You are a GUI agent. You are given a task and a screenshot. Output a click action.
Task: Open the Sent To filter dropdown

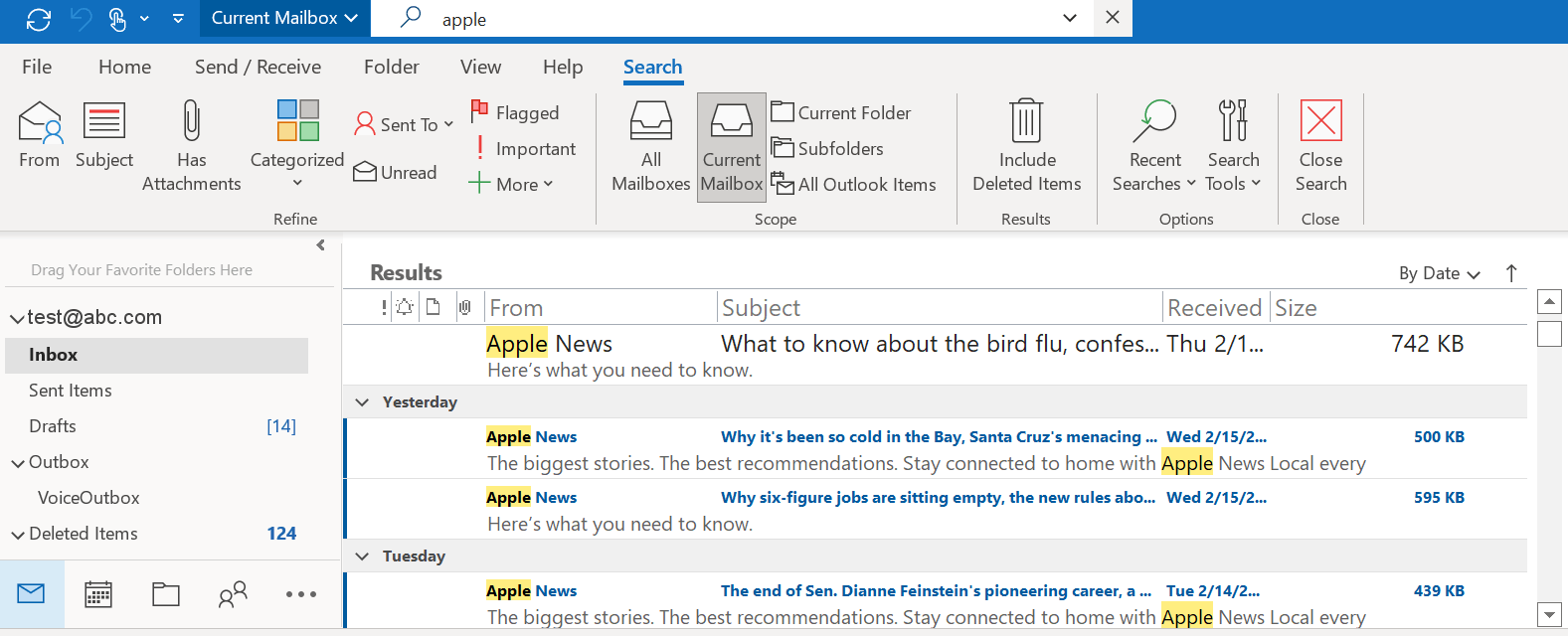coord(404,124)
